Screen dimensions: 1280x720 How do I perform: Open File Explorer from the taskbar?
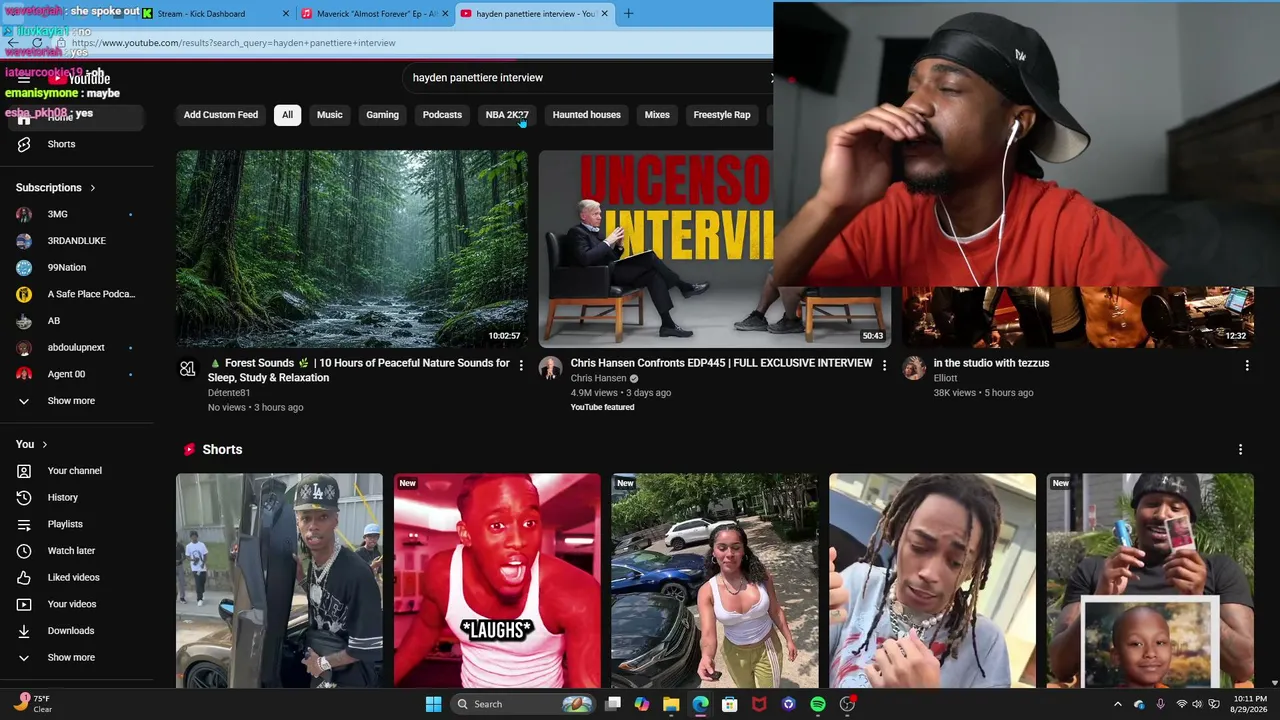[671, 704]
